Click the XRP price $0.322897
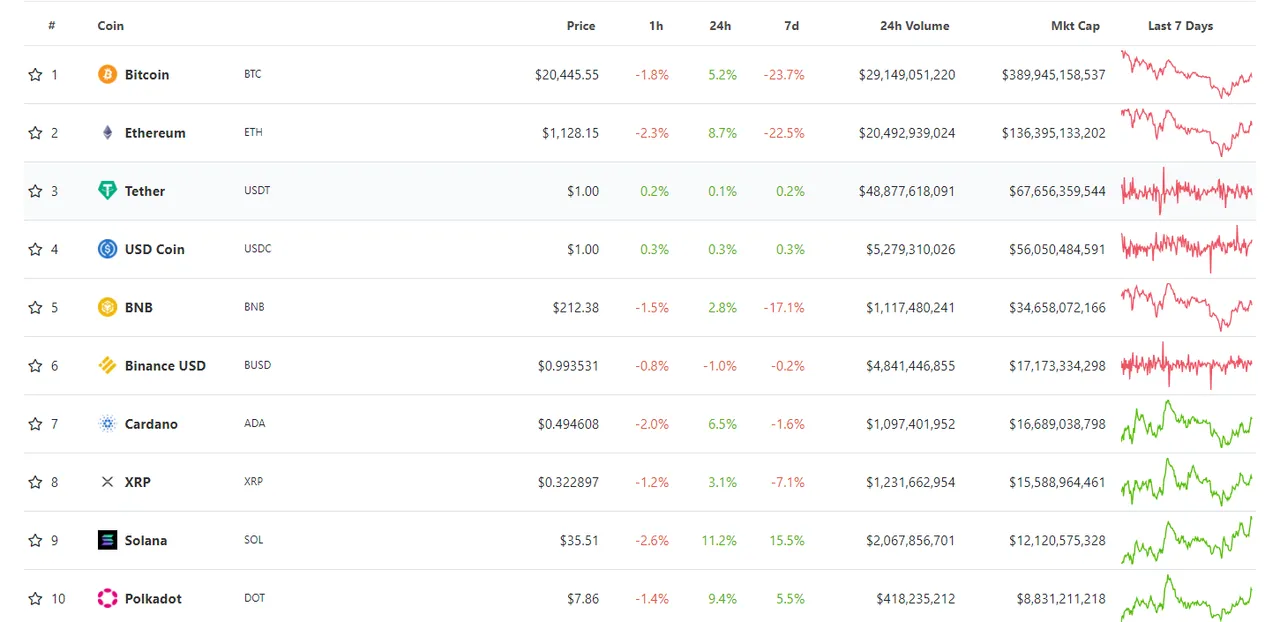The image size is (1280, 622). (x=568, y=482)
